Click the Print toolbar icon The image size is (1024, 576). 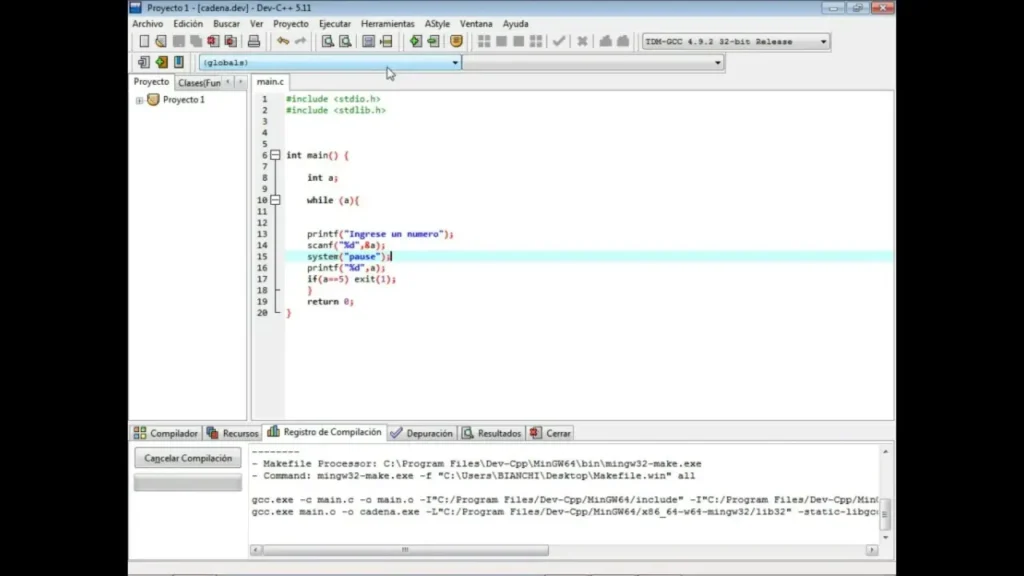click(x=254, y=41)
